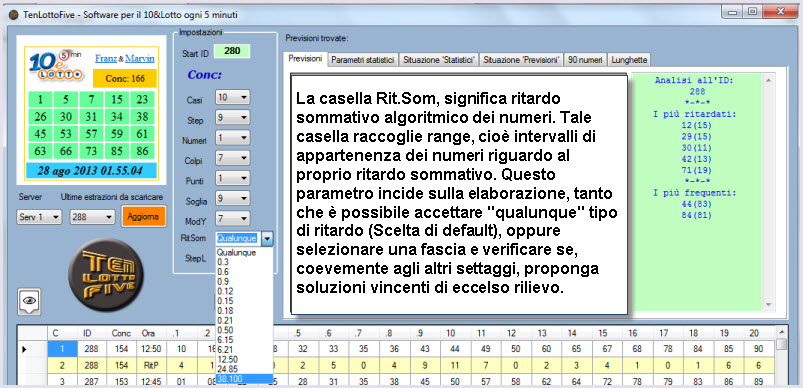Click the orange Aggiorna button
This screenshot has height=388, width=803.
click(x=144, y=217)
